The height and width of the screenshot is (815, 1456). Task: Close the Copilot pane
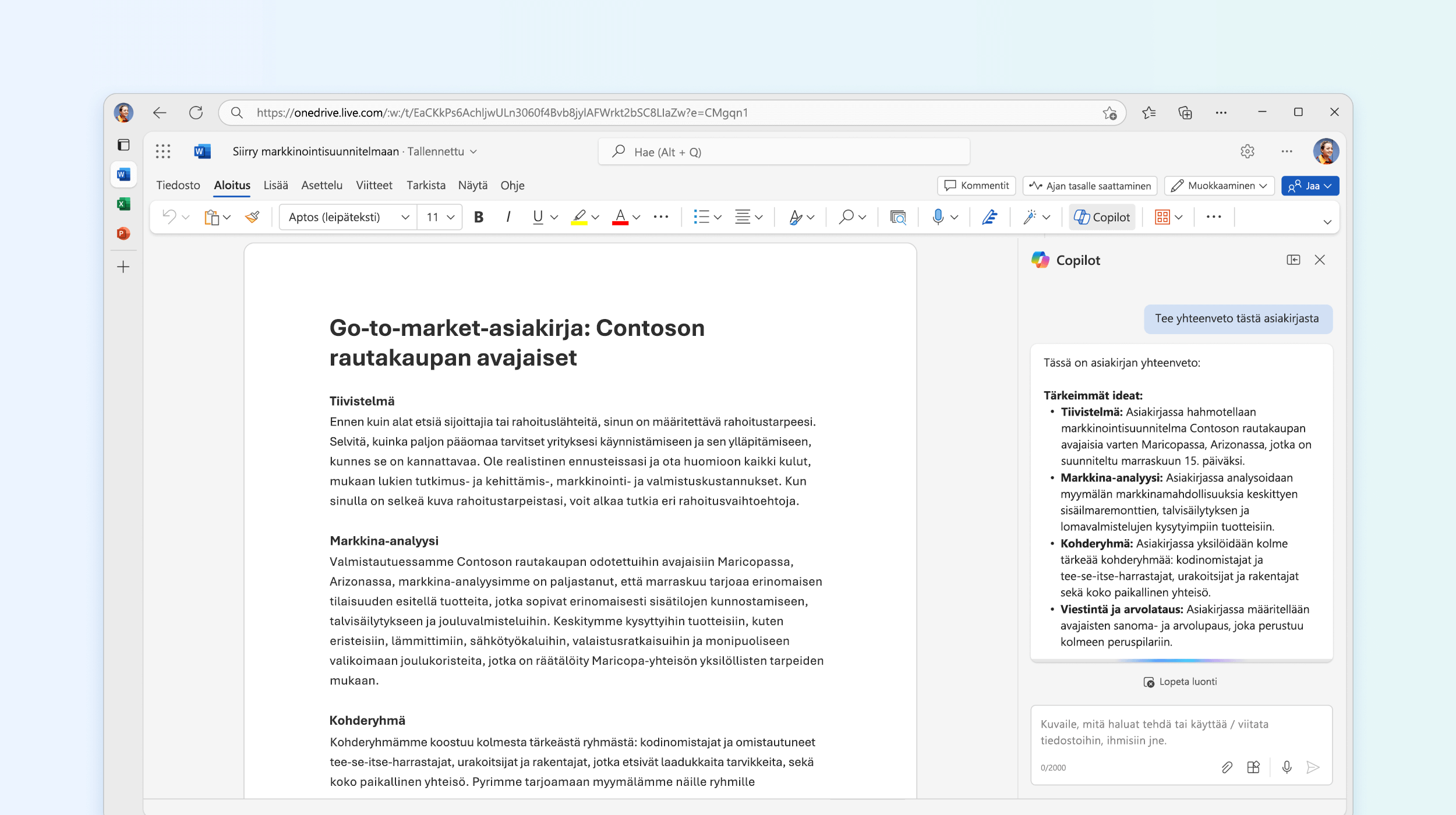coord(1320,260)
